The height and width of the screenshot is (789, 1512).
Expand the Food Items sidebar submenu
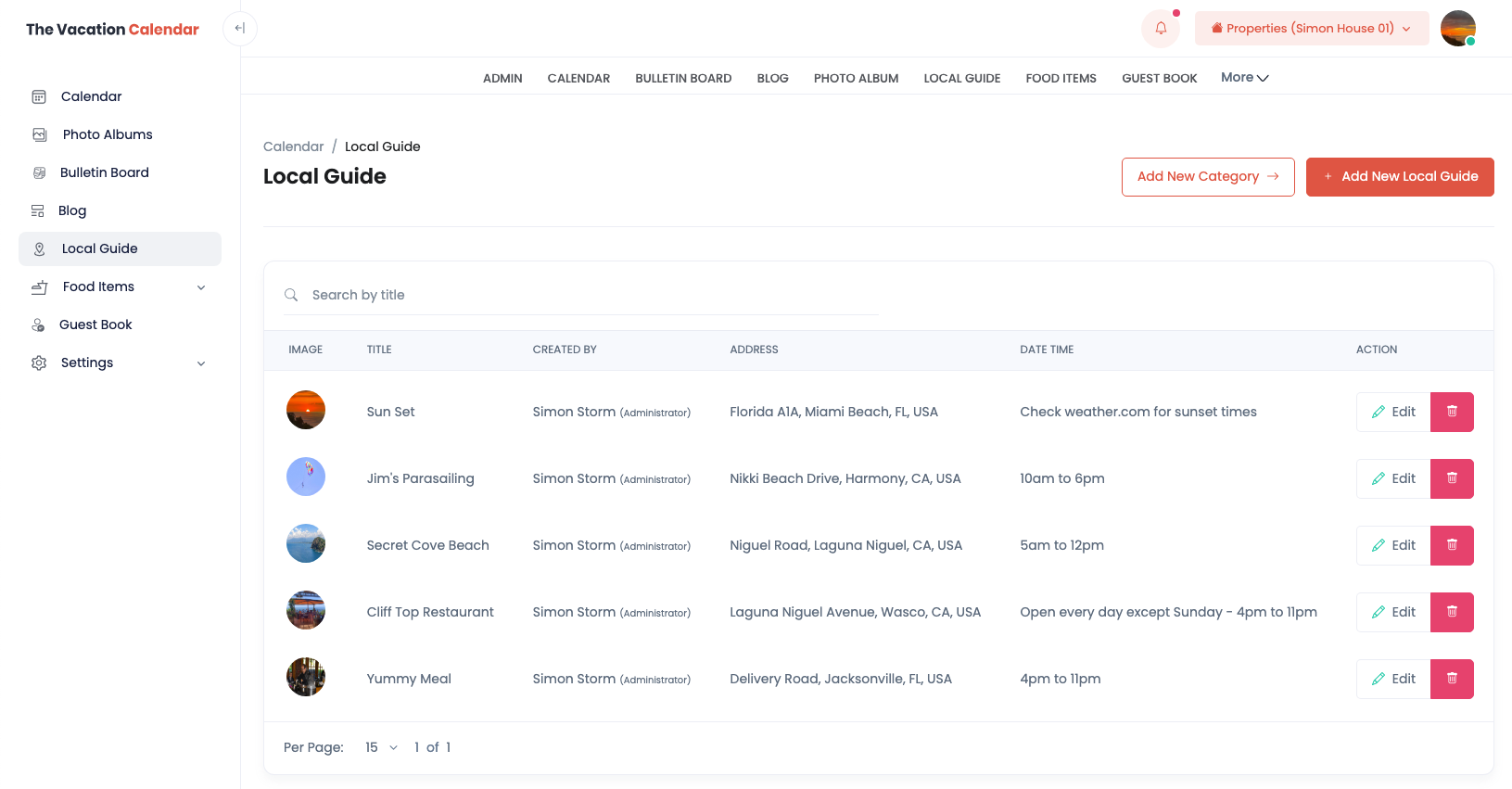point(201,287)
